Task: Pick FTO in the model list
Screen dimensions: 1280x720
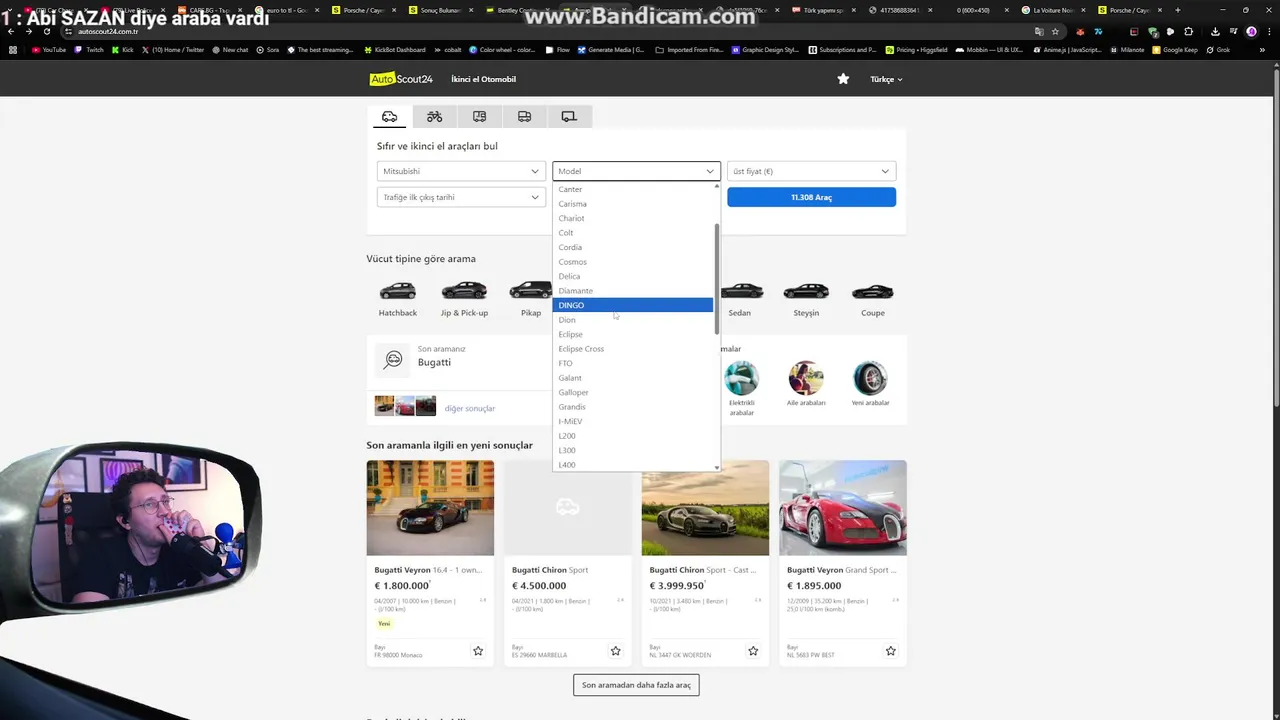Action: [632, 363]
